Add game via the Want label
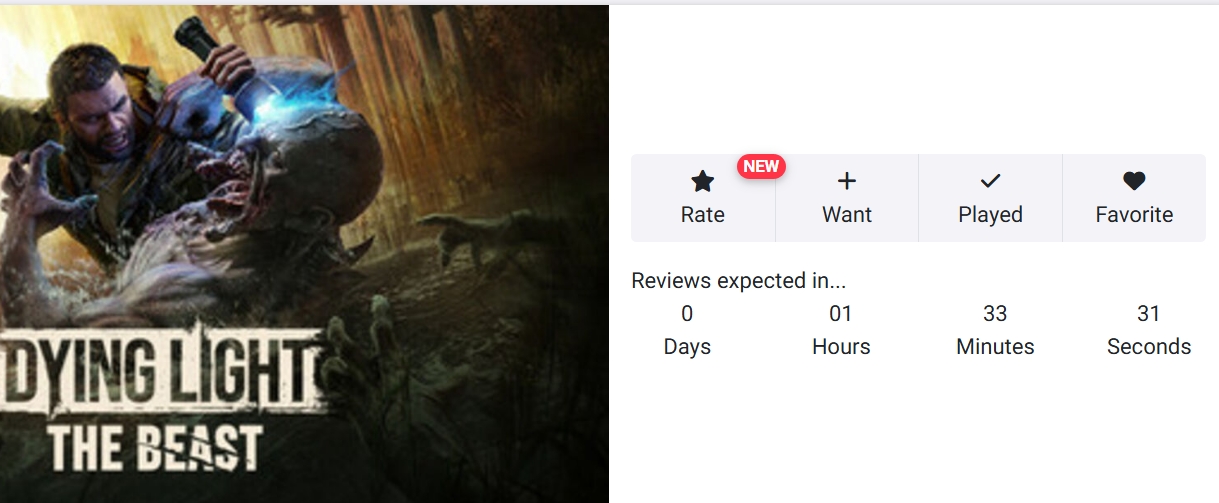The image size is (1219, 503). pyautogui.click(x=847, y=215)
